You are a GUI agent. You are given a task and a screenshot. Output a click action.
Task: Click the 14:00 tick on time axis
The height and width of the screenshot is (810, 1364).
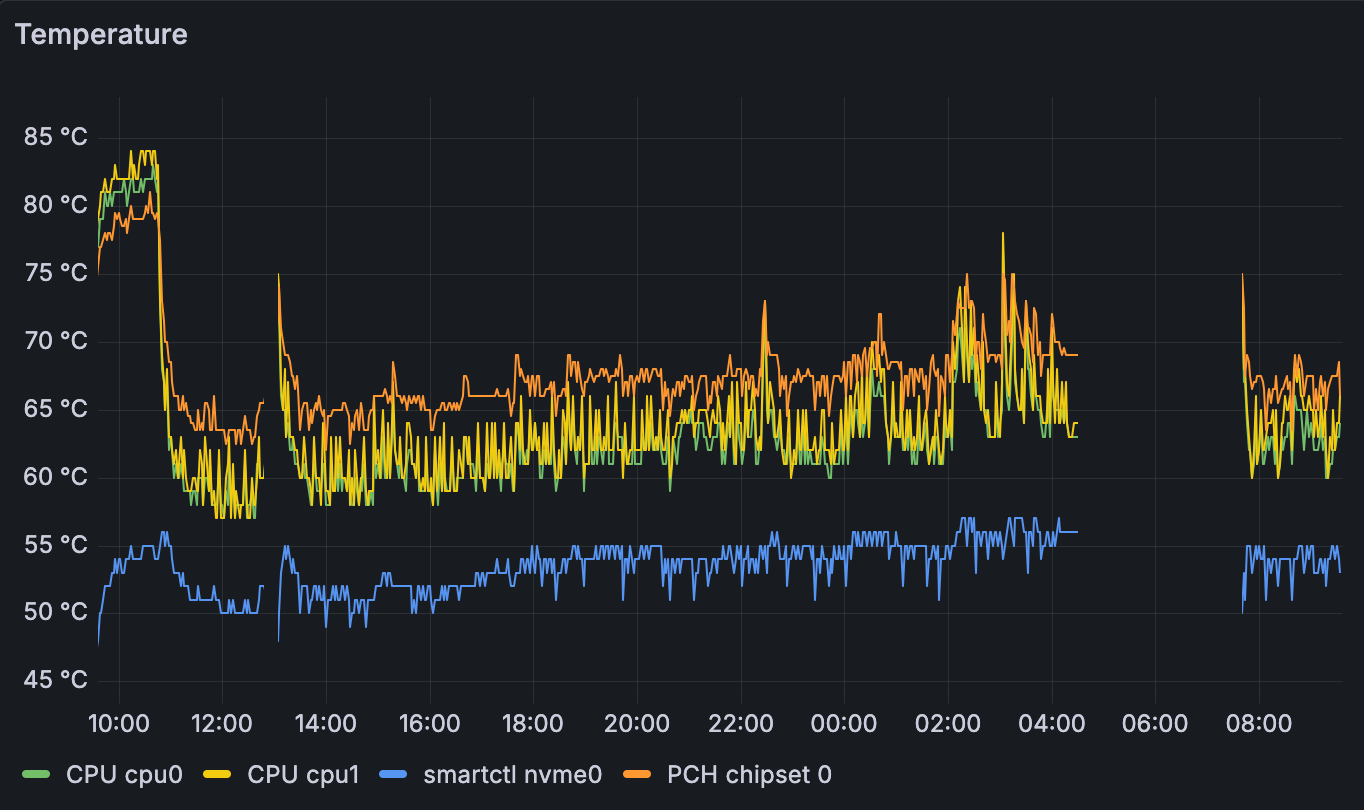(x=326, y=723)
